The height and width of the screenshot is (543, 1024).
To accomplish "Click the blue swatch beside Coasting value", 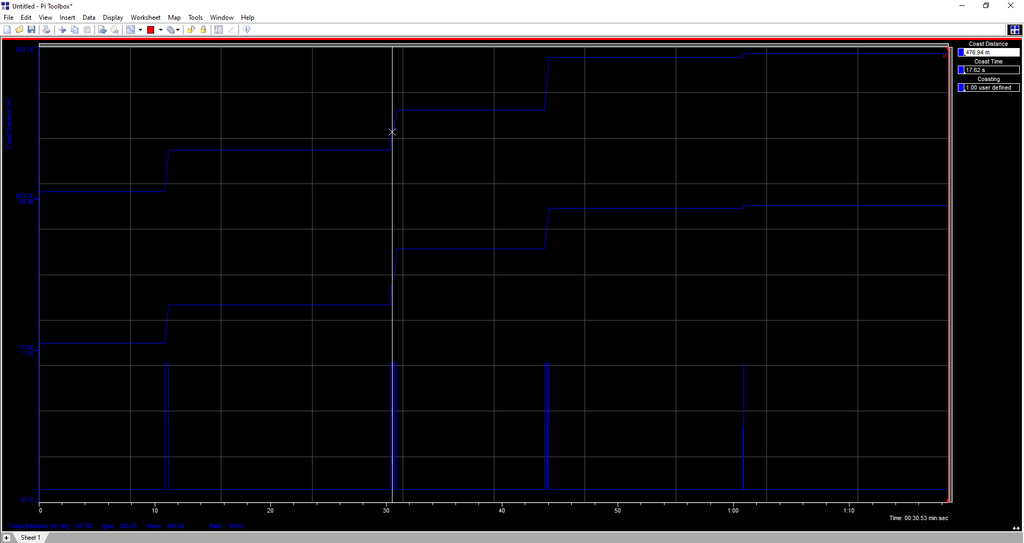I will [961, 88].
